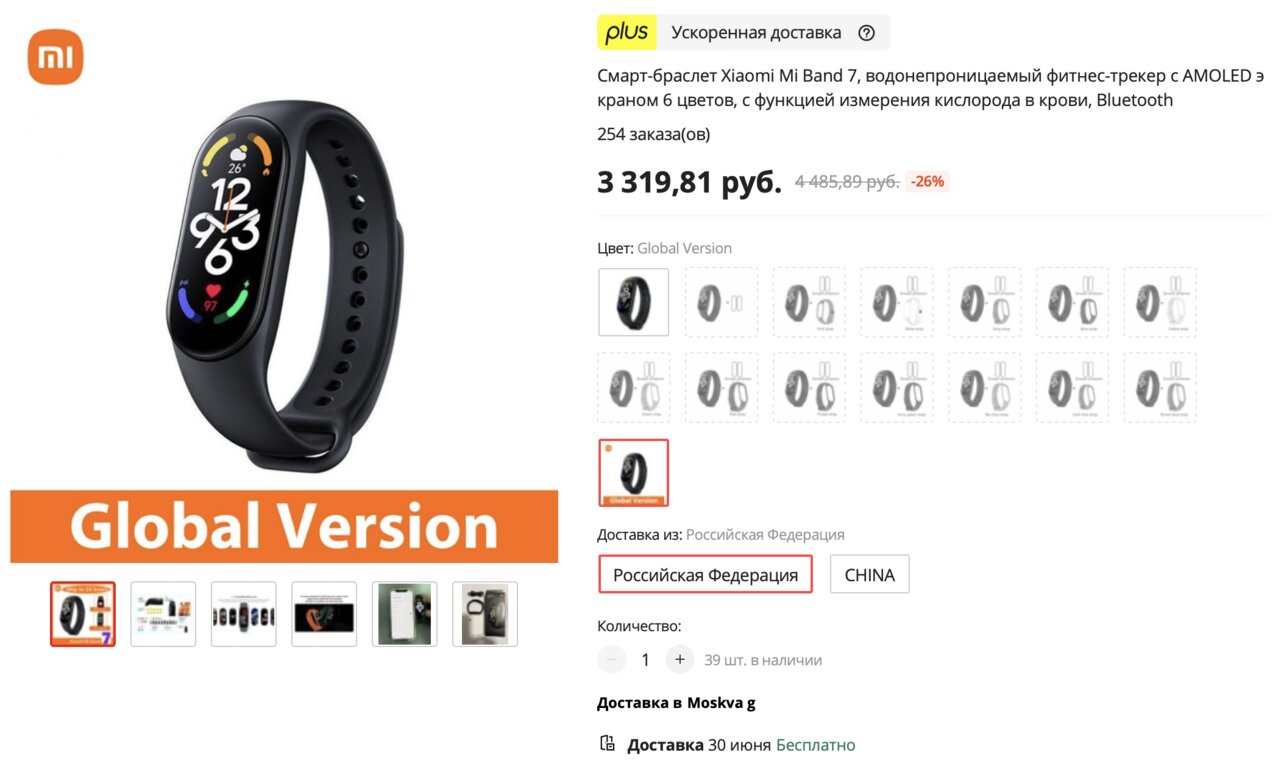
Task: Click the question mark help icon
Action: pyautogui.click(x=866, y=33)
